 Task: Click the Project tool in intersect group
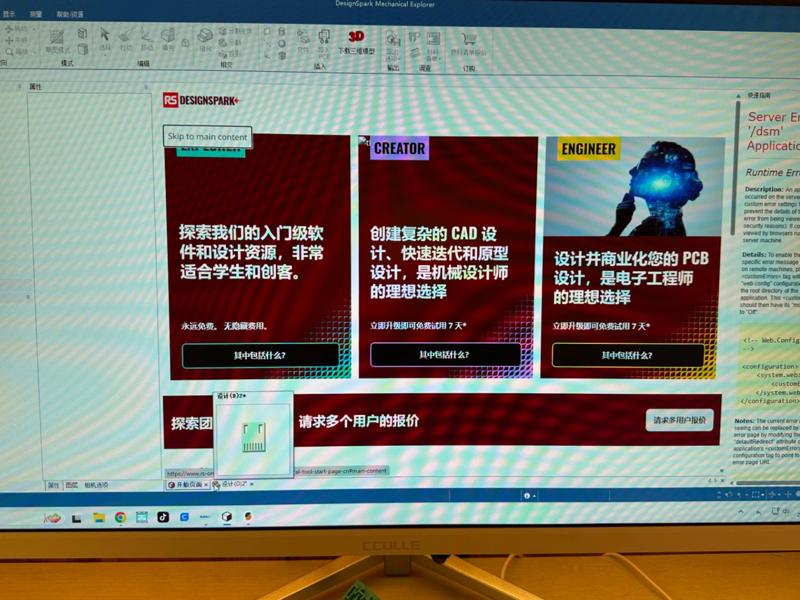click(230, 54)
